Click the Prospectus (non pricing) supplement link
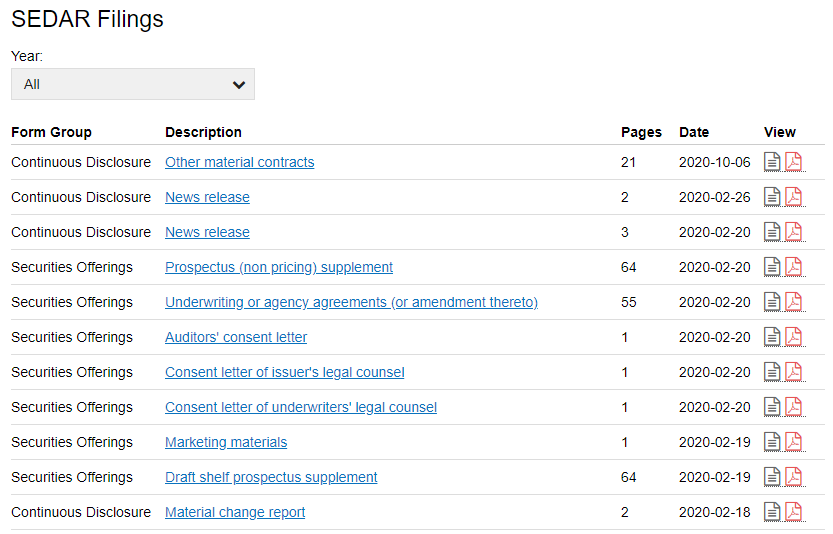Image resolution: width=833 pixels, height=534 pixels. click(x=278, y=267)
